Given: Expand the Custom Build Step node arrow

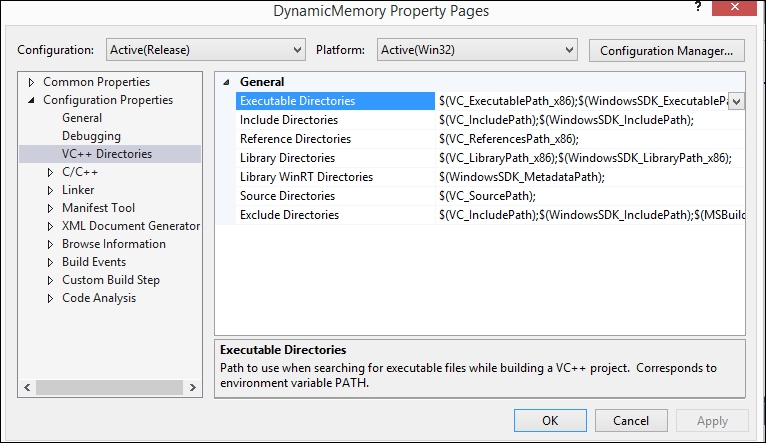Looking at the screenshot, I should [x=50, y=280].
